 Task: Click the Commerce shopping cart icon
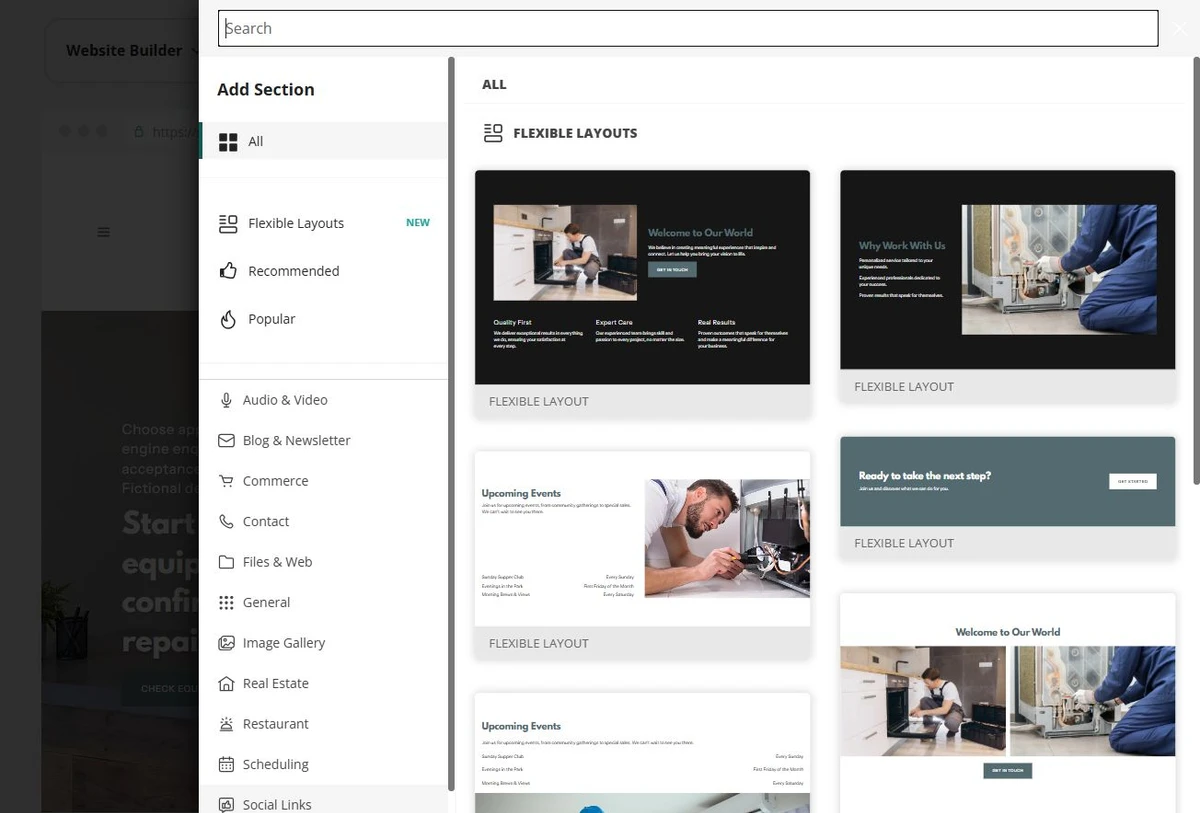click(226, 481)
